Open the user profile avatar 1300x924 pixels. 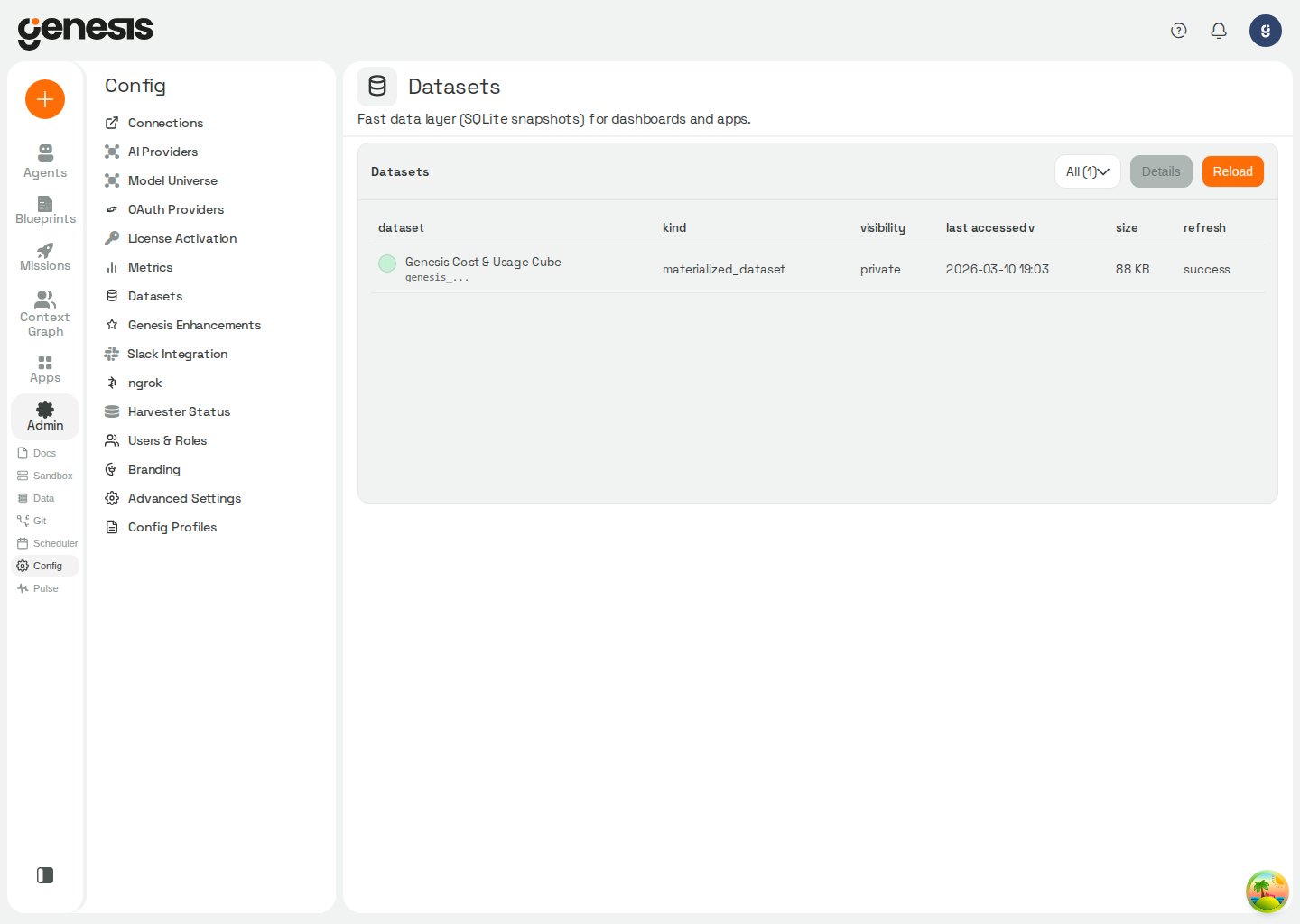[x=1266, y=31]
